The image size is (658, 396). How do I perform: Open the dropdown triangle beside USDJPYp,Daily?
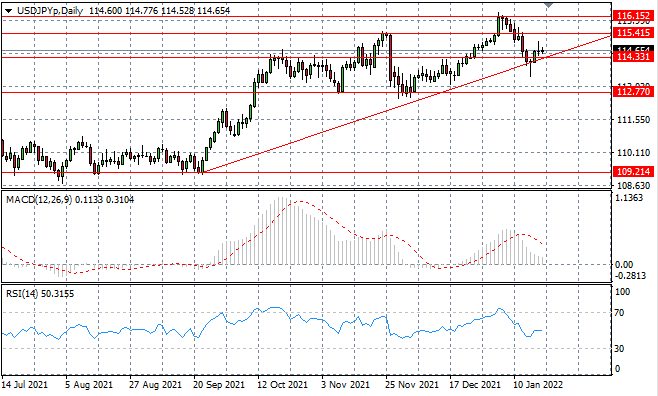[8, 10]
